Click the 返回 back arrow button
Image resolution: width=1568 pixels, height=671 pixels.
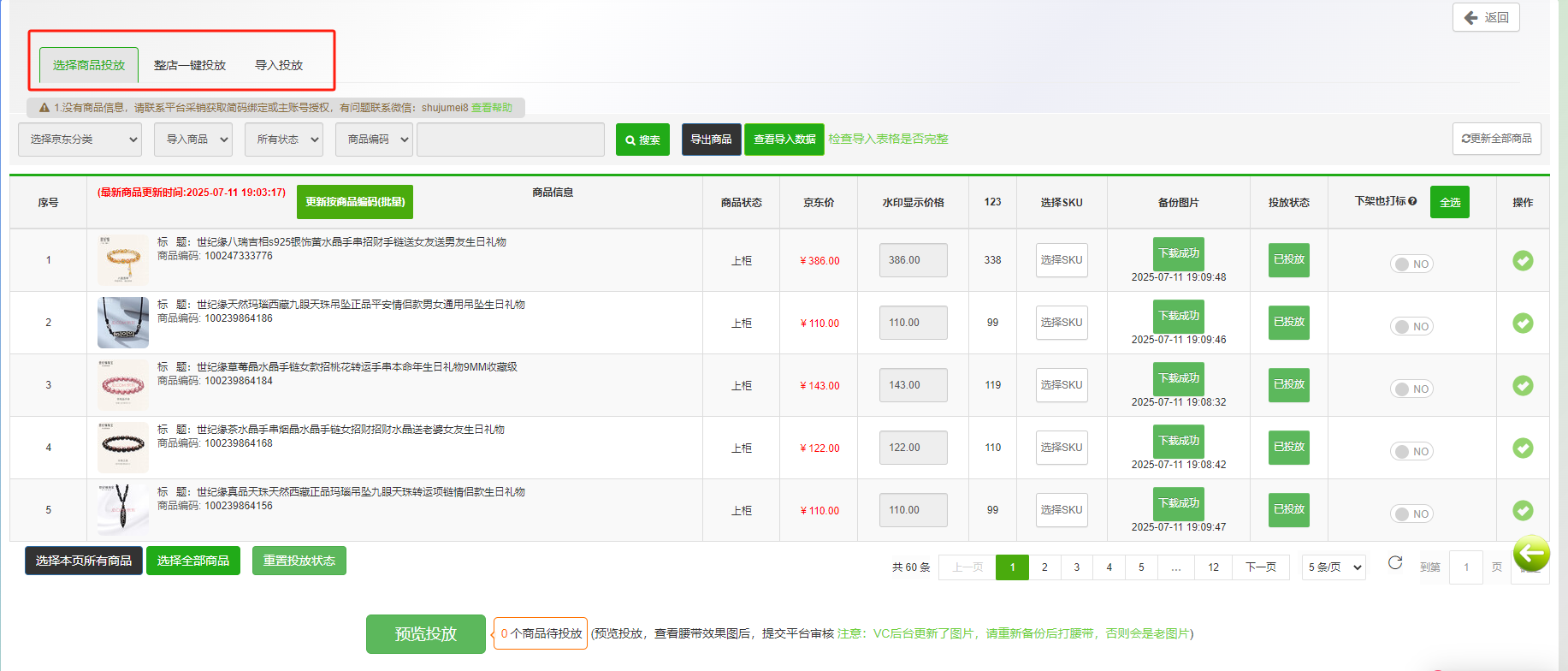click(1485, 17)
